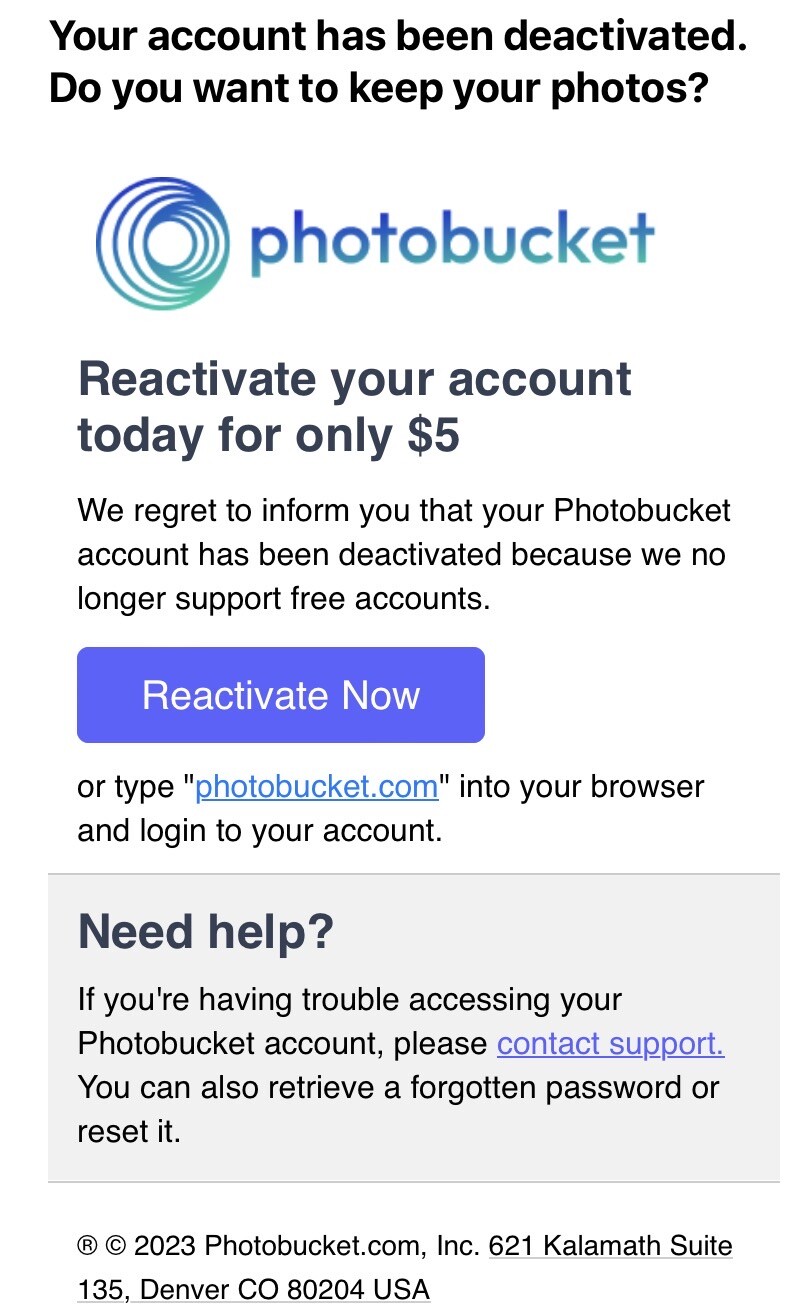Click the 'We regret to inform you' paragraph
This screenshot has height=1306, width=804.
[x=404, y=511]
